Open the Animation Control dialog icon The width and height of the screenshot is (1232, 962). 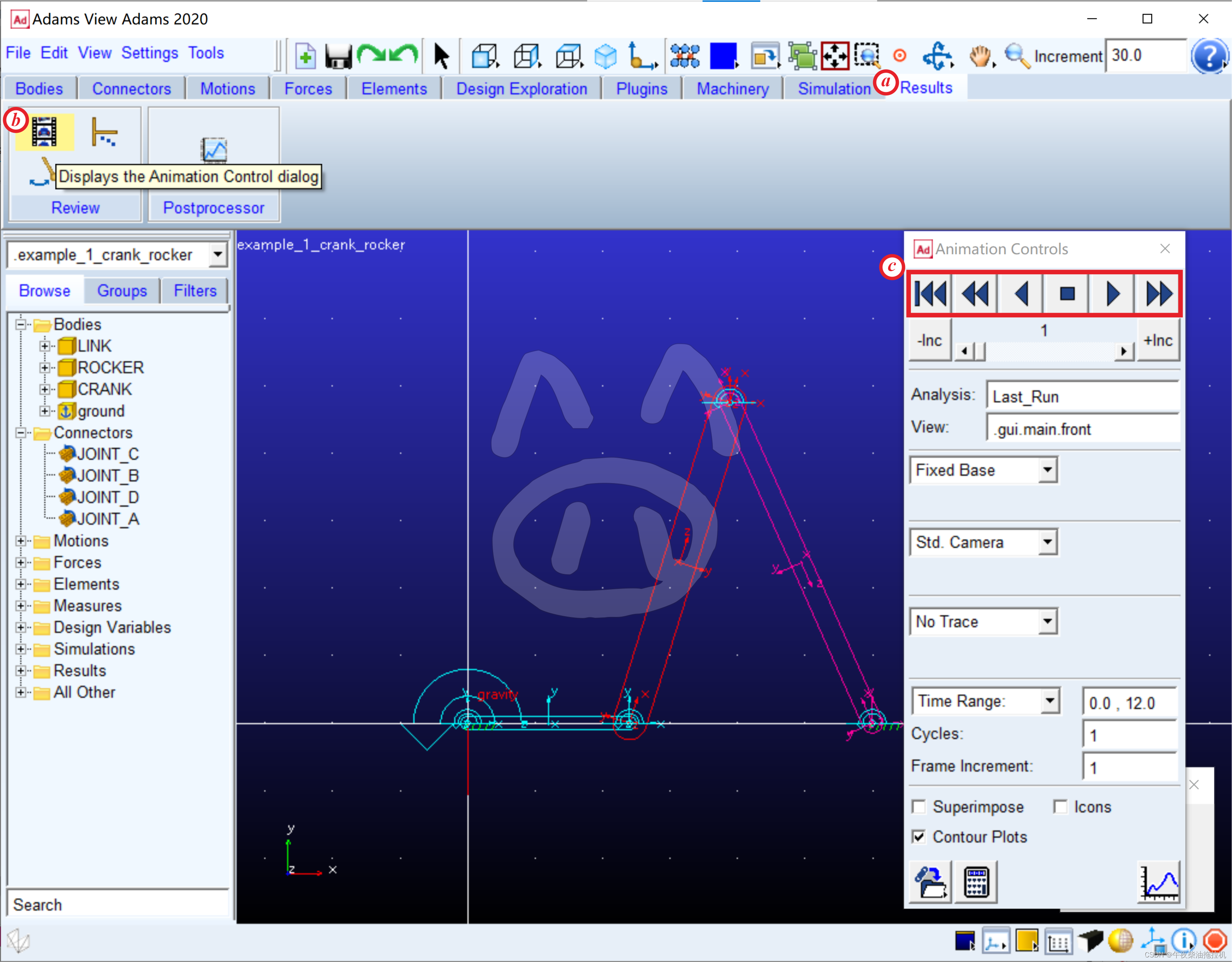pyautogui.click(x=44, y=132)
